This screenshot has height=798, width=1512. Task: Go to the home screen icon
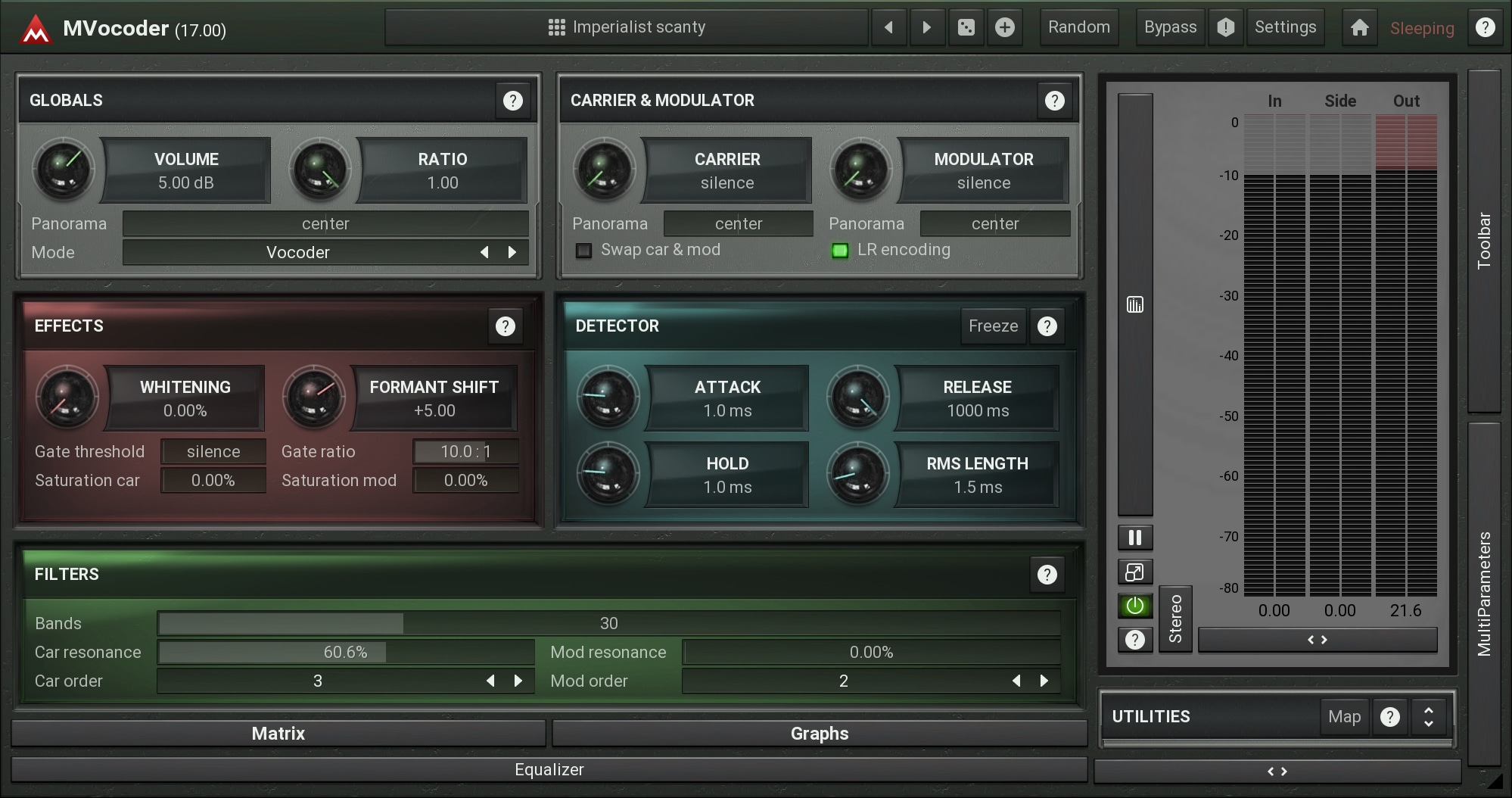1359,28
